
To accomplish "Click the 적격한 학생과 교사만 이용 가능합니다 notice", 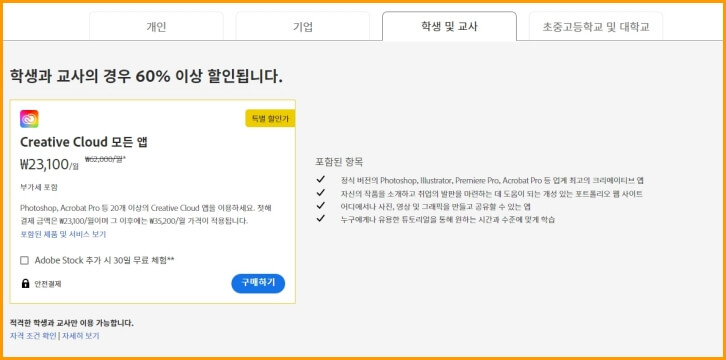I will (72, 323).
